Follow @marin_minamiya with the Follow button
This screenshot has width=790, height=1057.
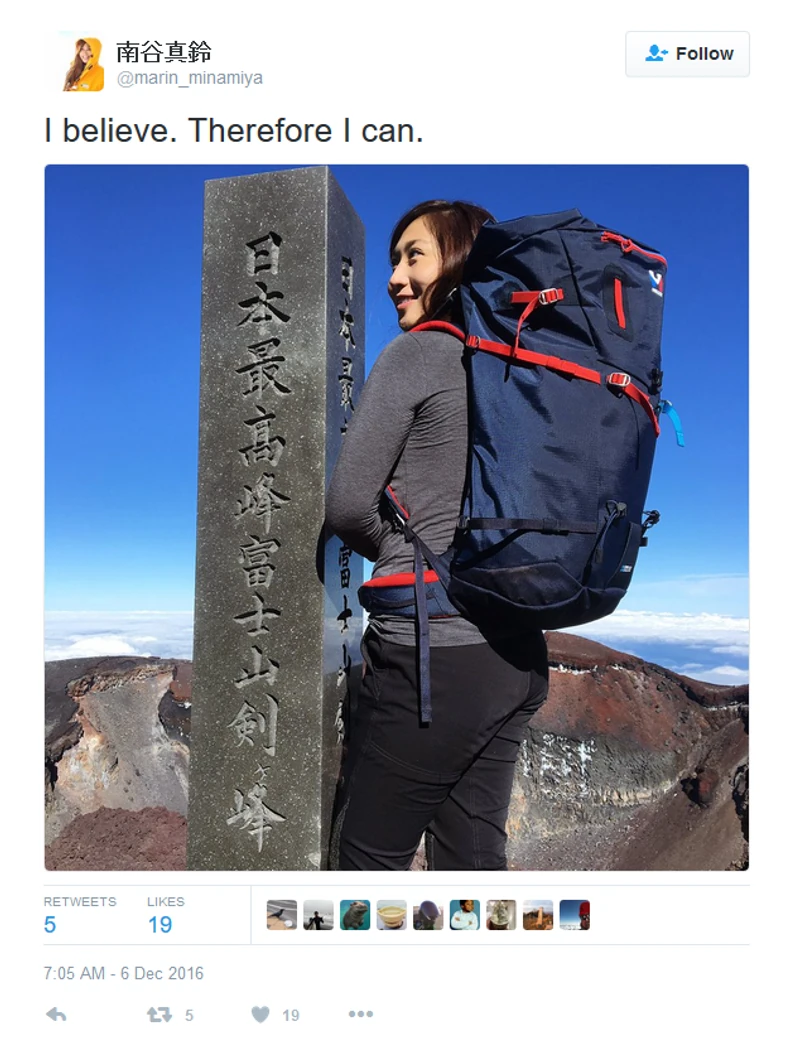(x=687, y=54)
